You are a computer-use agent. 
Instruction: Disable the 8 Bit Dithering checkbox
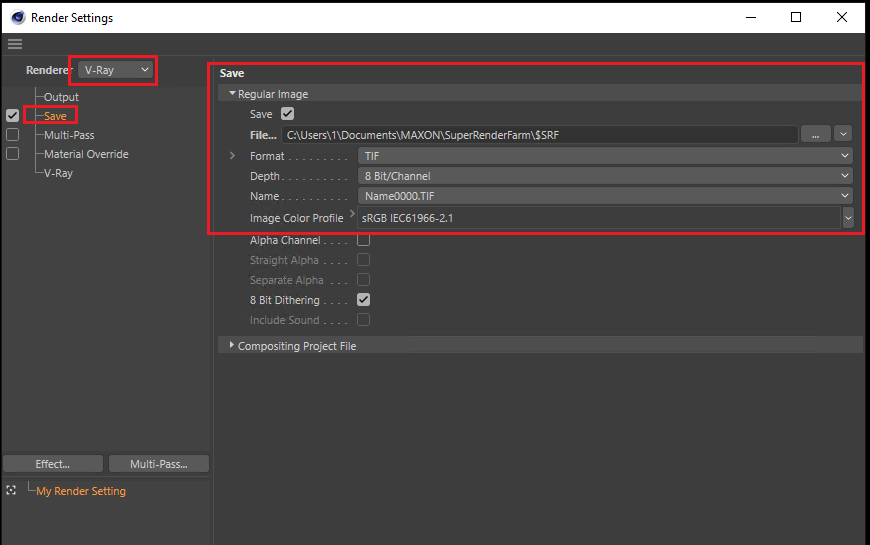(x=363, y=300)
